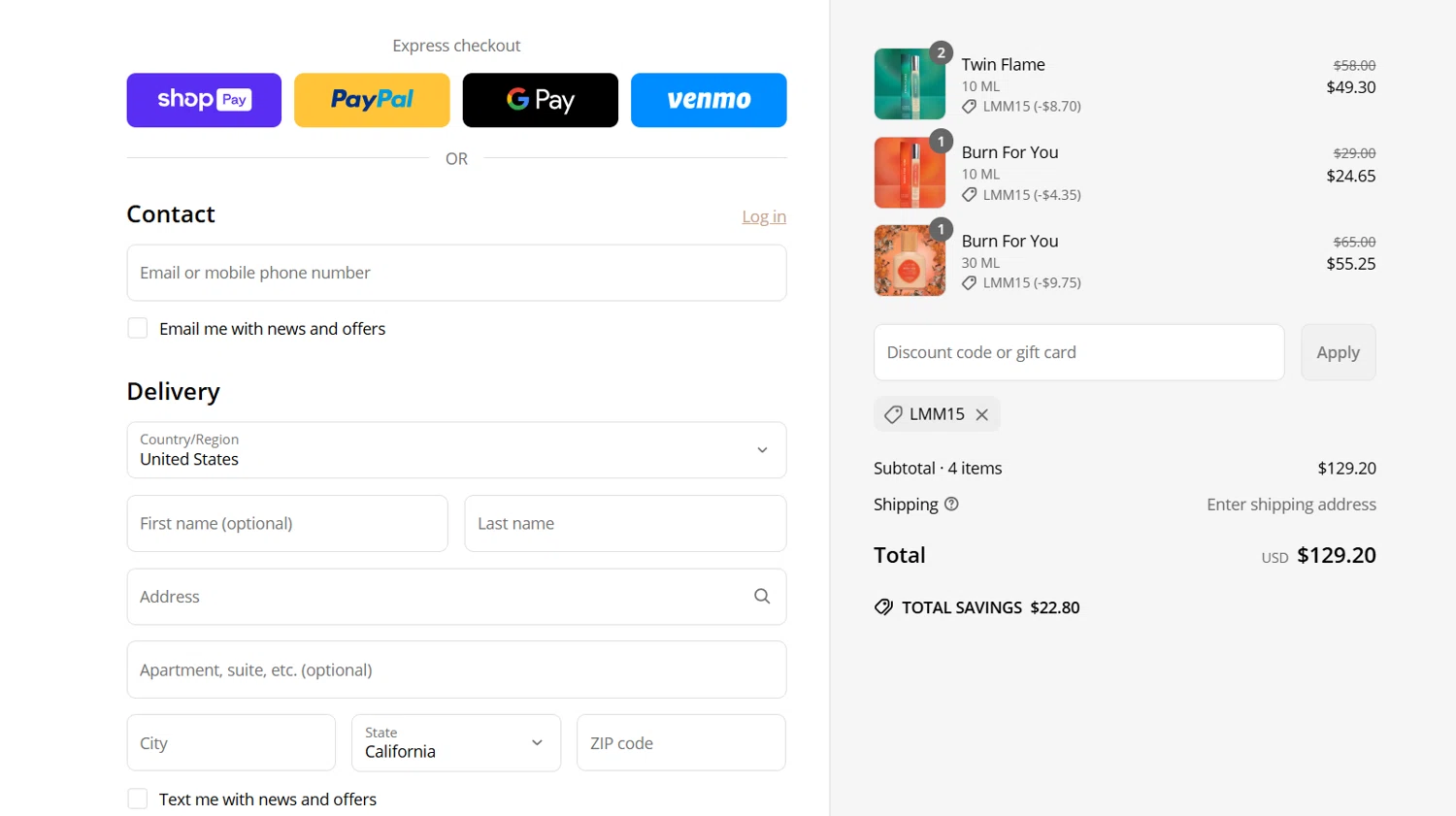This screenshot has width=1456, height=816.
Task: Choose PayPal express checkout
Action: [372, 100]
